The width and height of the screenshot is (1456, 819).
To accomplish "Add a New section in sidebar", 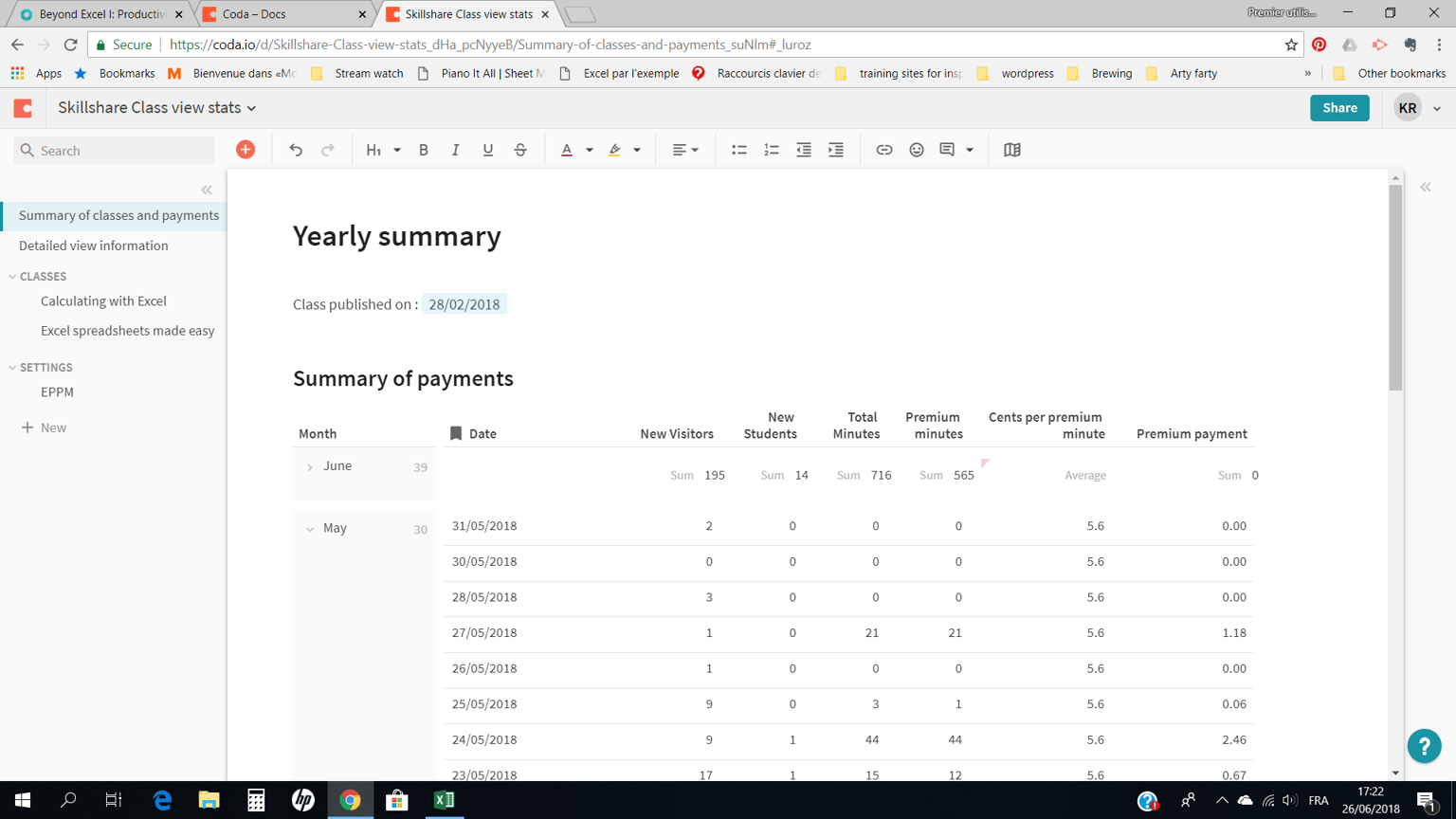I will pyautogui.click(x=44, y=428).
